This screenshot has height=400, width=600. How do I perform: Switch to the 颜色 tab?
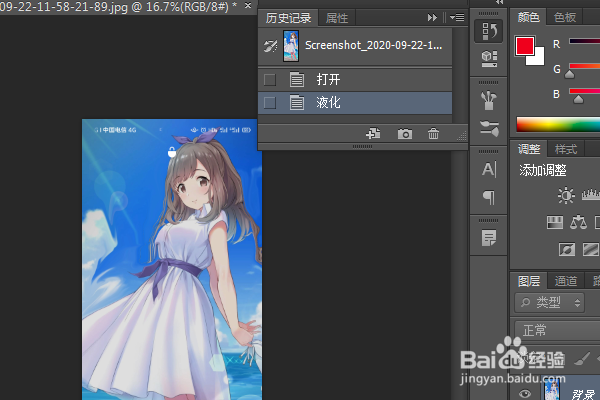pyautogui.click(x=528, y=17)
